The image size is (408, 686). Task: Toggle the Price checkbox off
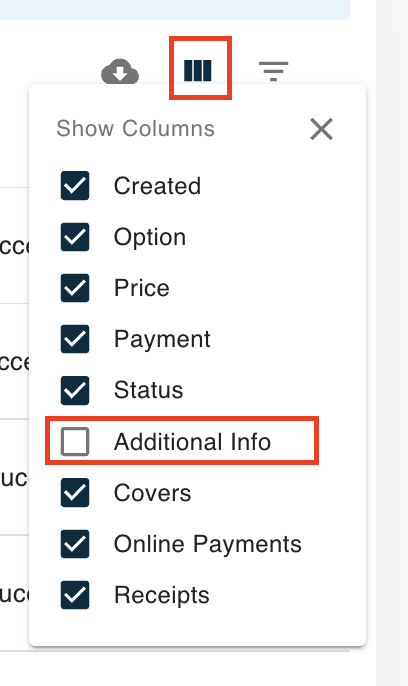[75, 288]
